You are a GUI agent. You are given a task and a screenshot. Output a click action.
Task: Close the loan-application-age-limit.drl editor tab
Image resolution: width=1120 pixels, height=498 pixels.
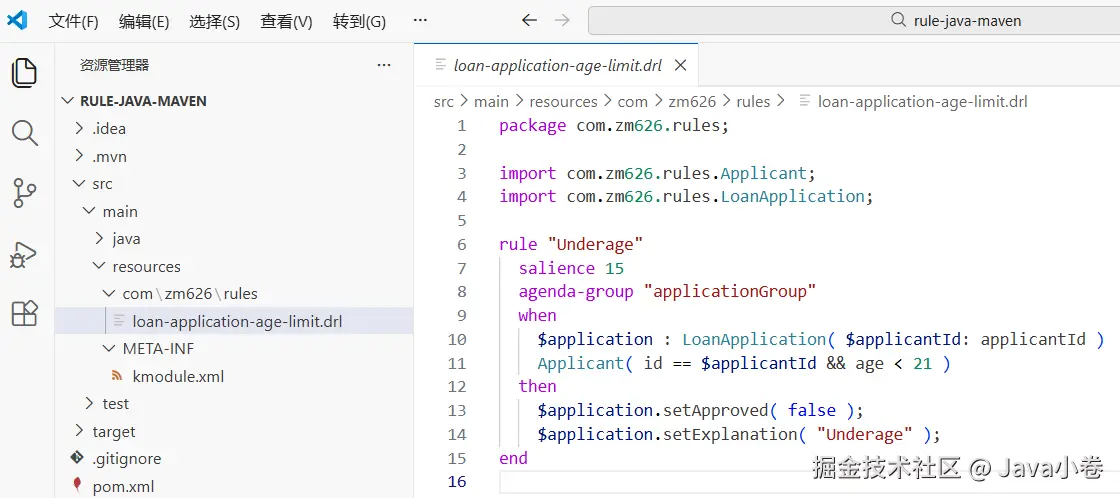coord(680,66)
